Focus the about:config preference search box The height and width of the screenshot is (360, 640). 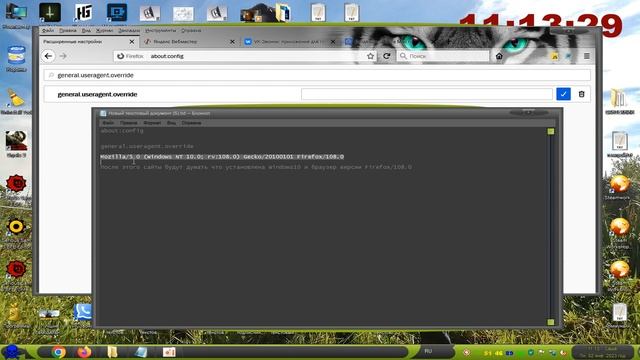pos(317,75)
